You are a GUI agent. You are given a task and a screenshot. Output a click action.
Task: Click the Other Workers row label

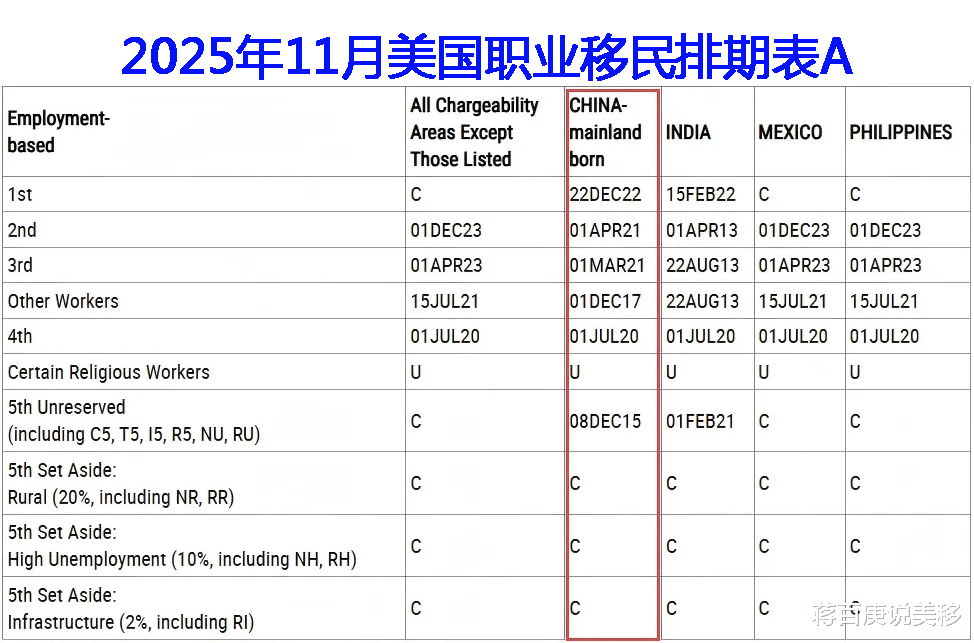point(63,301)
